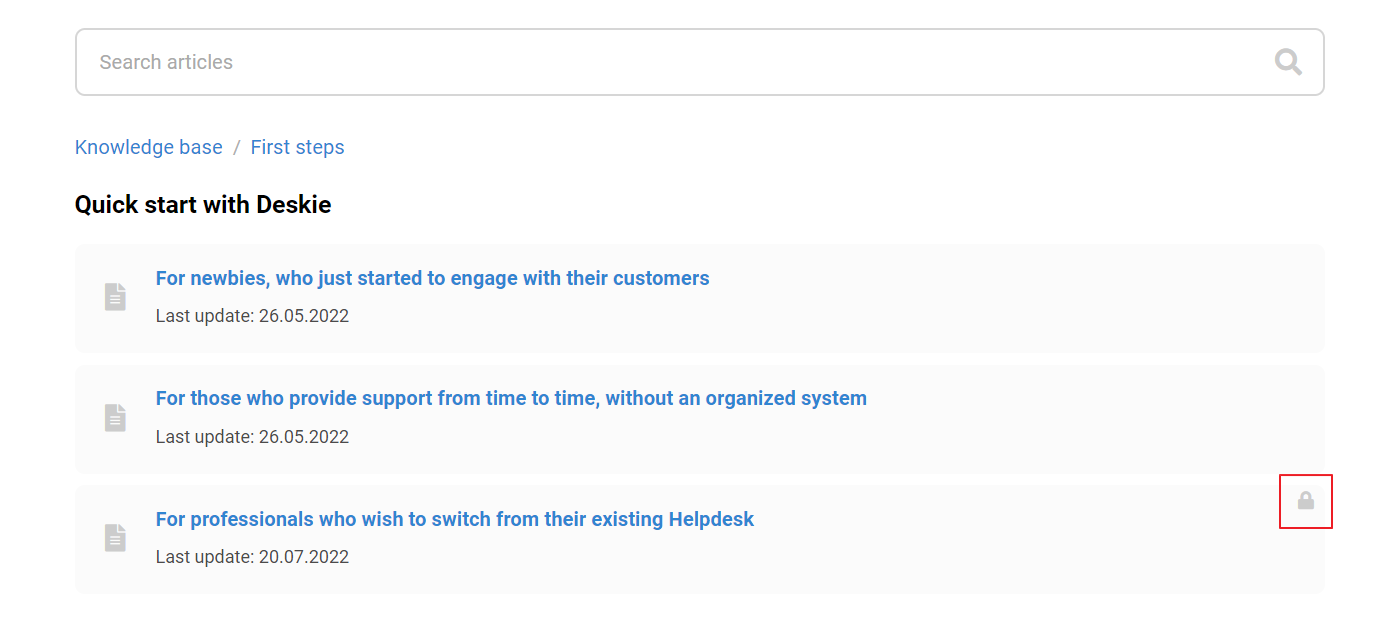
Task: Click the word Deskie in the page heading
Action: (x=294, y=205)
